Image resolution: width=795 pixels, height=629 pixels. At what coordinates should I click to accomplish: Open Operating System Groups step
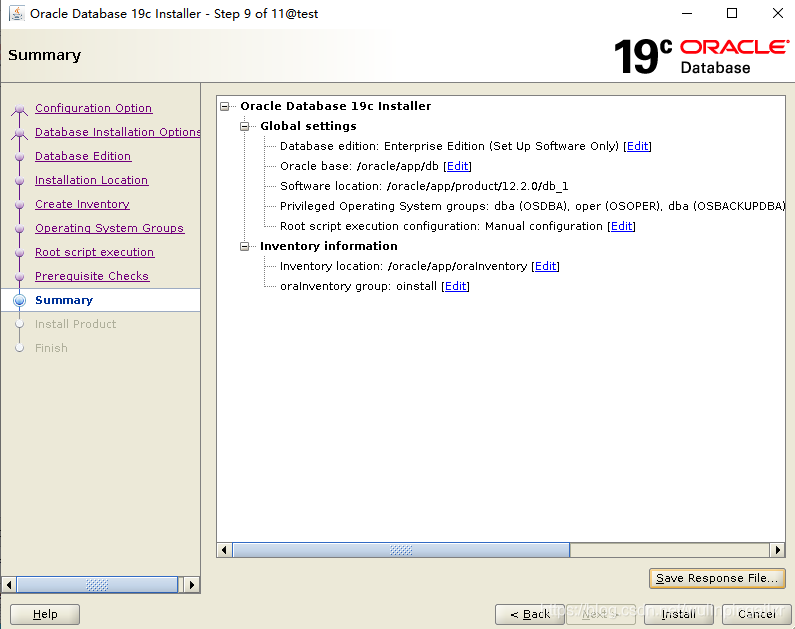point(110,228)
